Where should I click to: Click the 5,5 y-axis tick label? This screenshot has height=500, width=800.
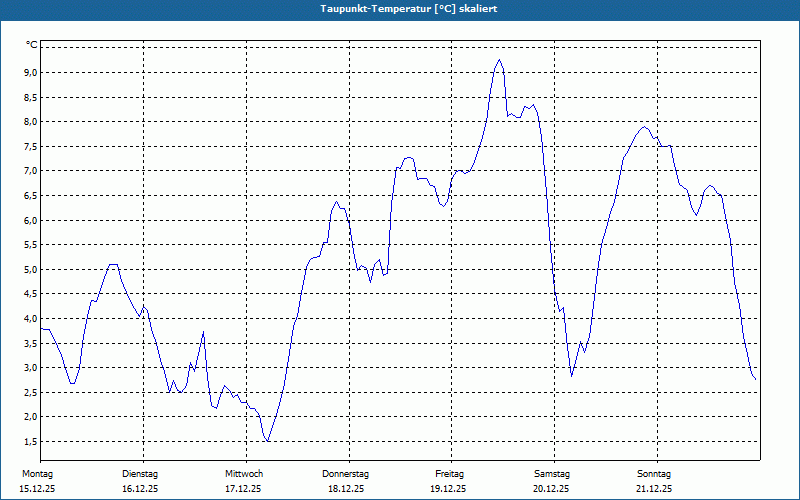31,244
